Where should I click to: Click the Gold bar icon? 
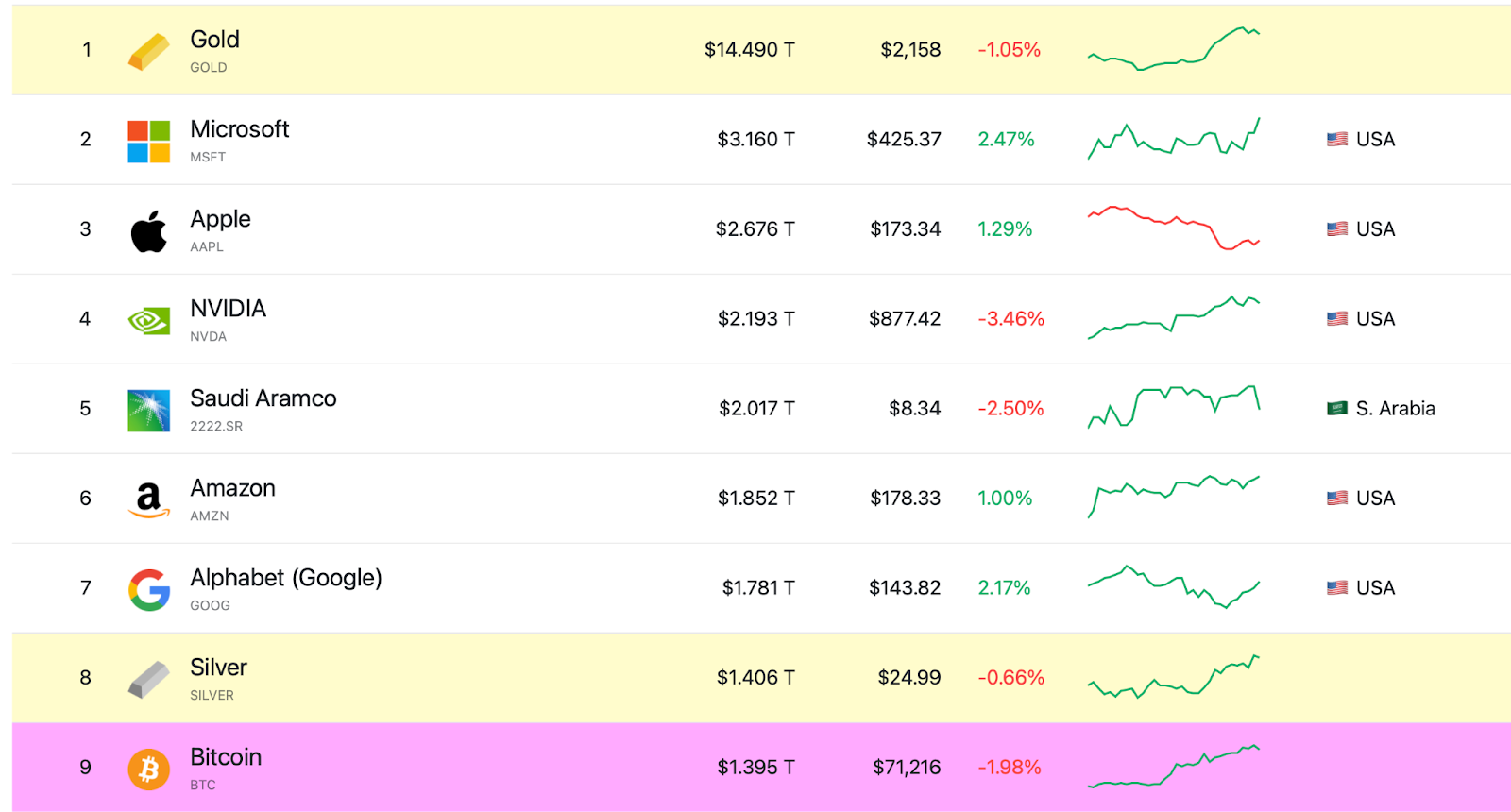148,52
